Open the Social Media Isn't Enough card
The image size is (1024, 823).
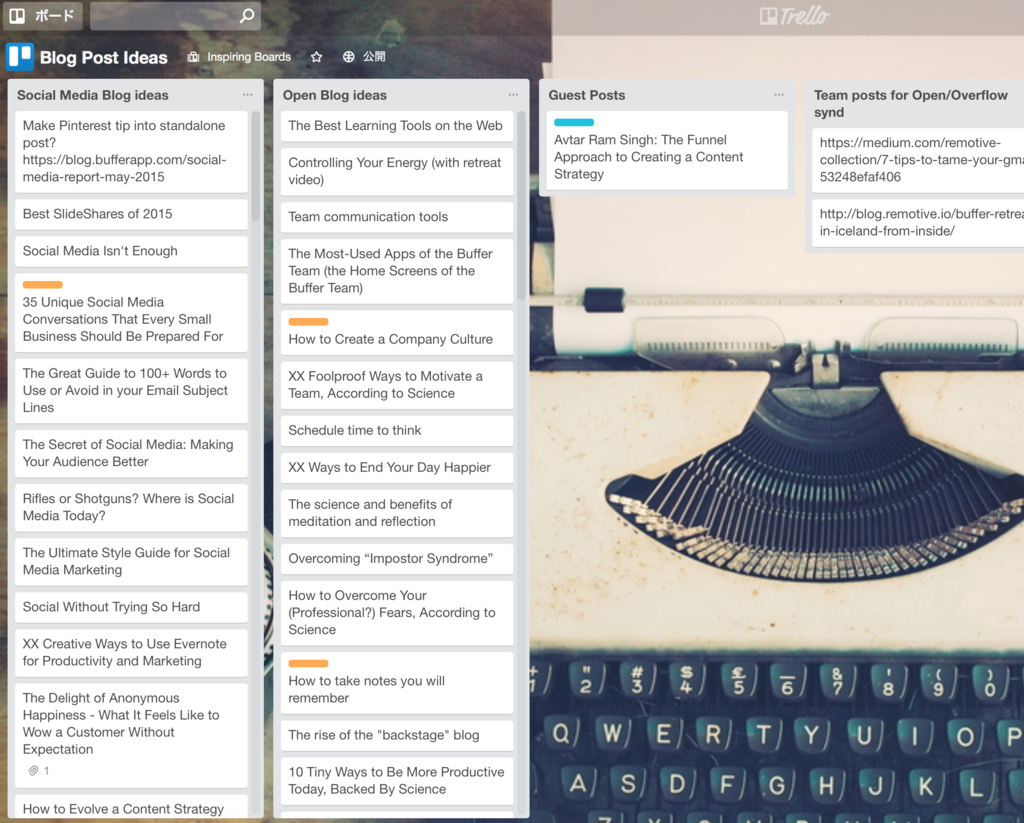pyautogui.click(x=131, y=251)
